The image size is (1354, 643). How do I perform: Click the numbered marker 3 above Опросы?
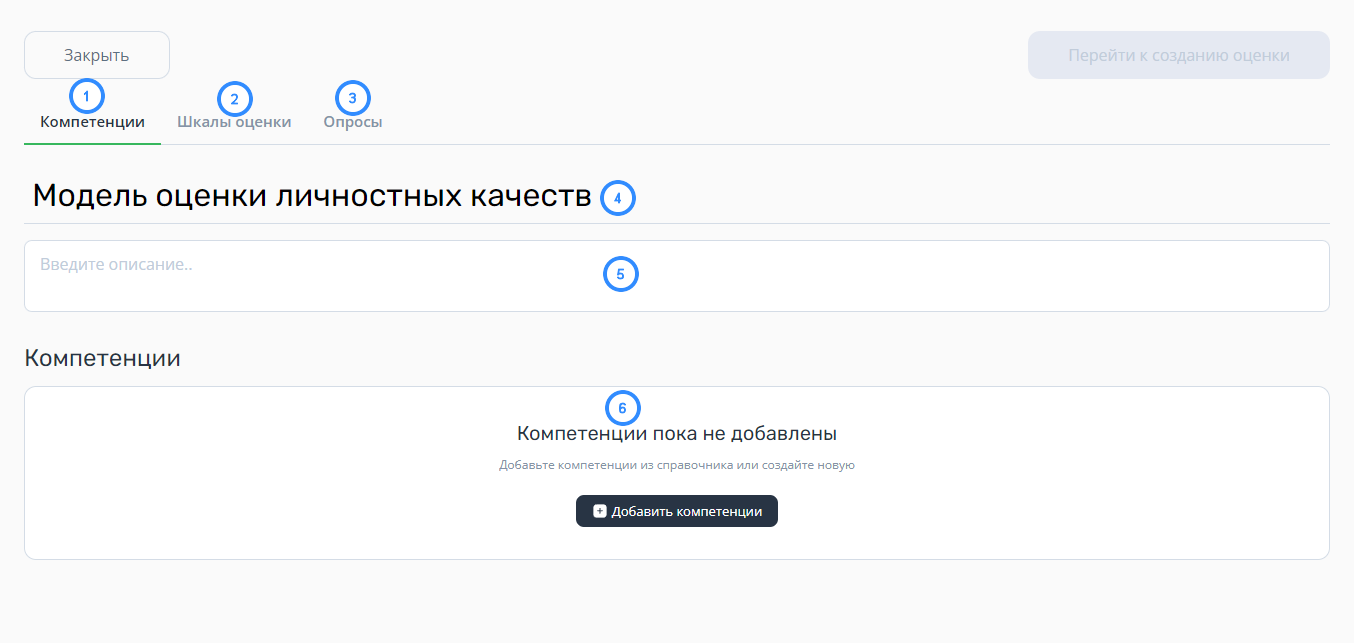(x=353, y=98)
